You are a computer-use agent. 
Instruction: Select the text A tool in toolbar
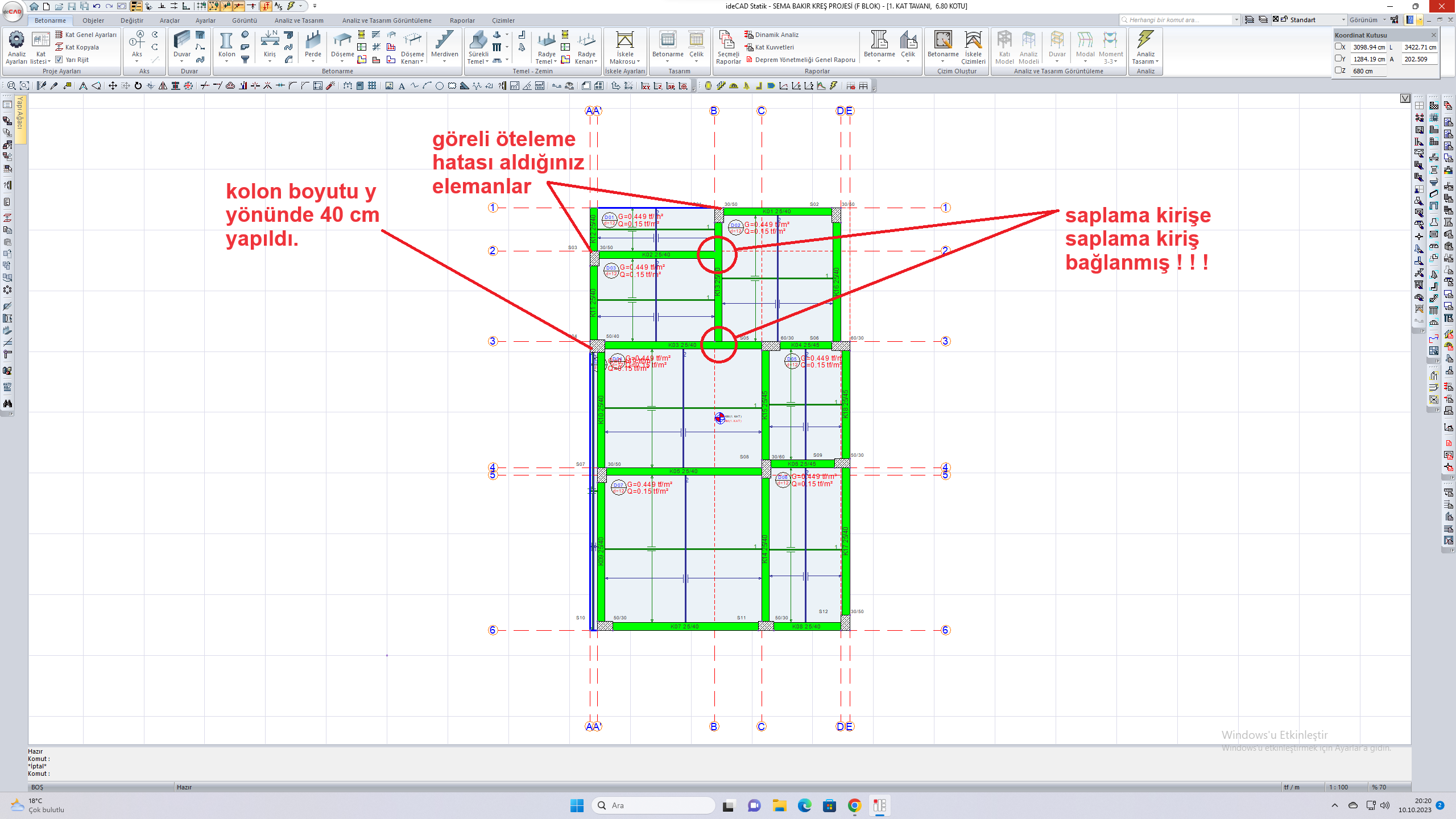pyautogui.click(x=402, y=86)
